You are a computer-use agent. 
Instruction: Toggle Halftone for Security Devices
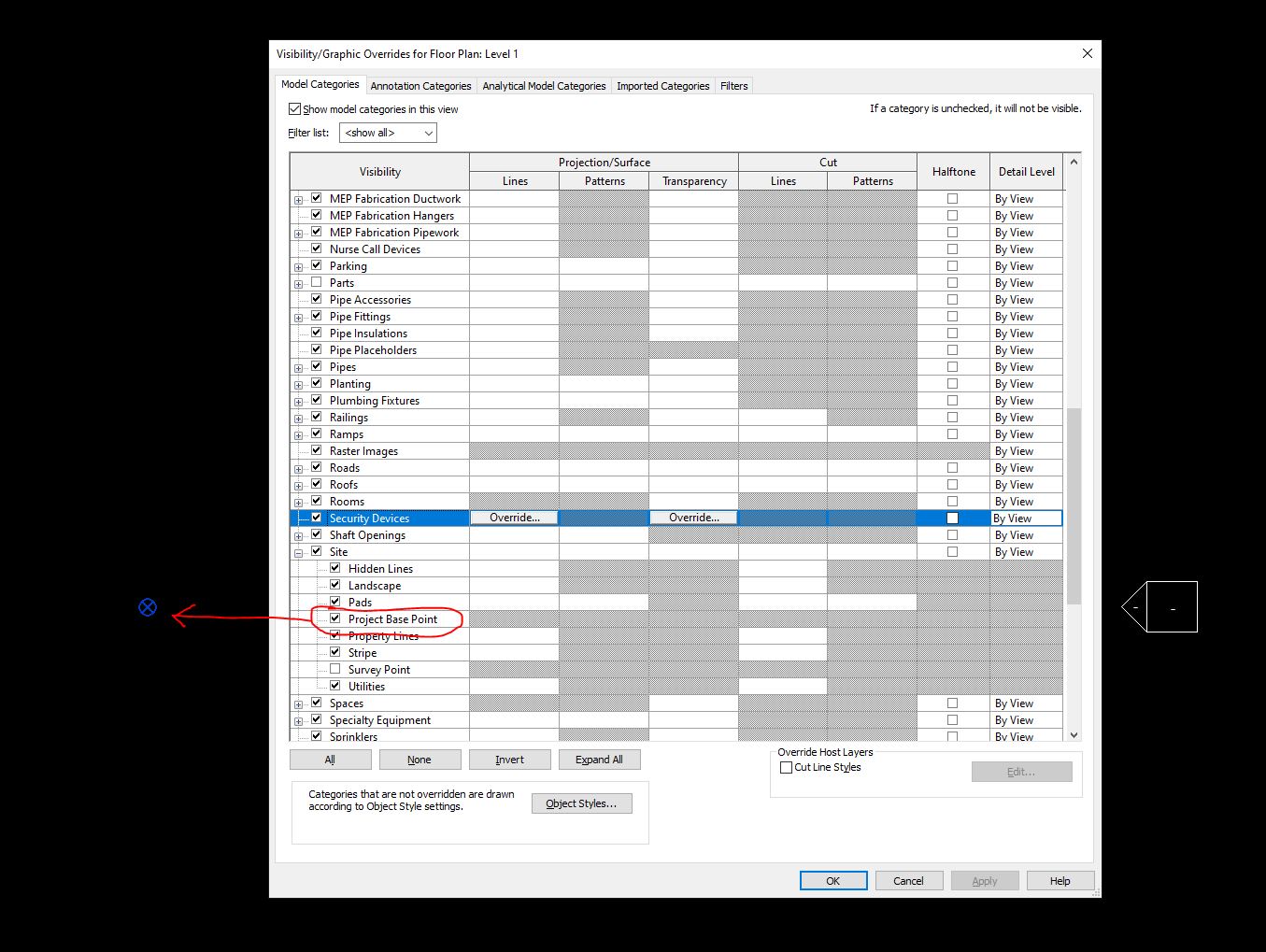tap(952, 517)
